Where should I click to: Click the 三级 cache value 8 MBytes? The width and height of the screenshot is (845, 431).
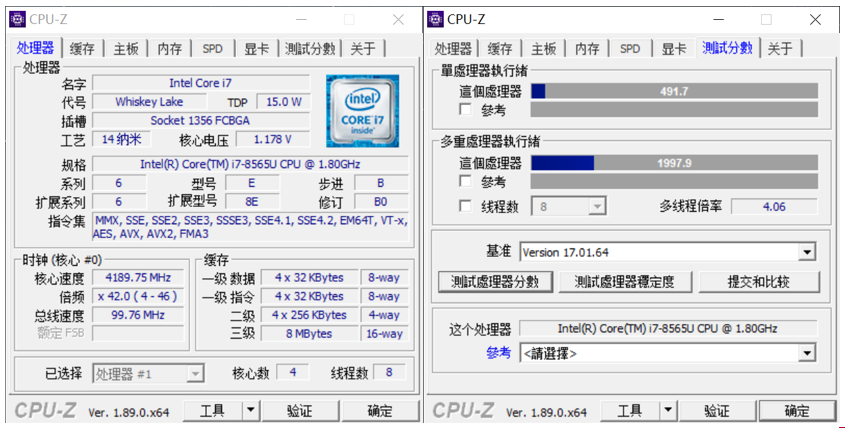(x=309, y=333)
